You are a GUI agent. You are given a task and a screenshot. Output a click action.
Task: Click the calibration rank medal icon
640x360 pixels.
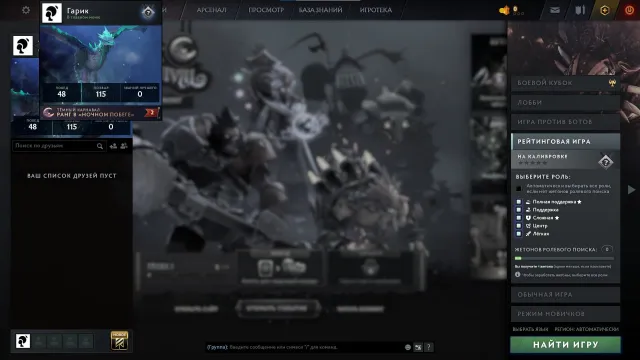(x=606, y=162)
